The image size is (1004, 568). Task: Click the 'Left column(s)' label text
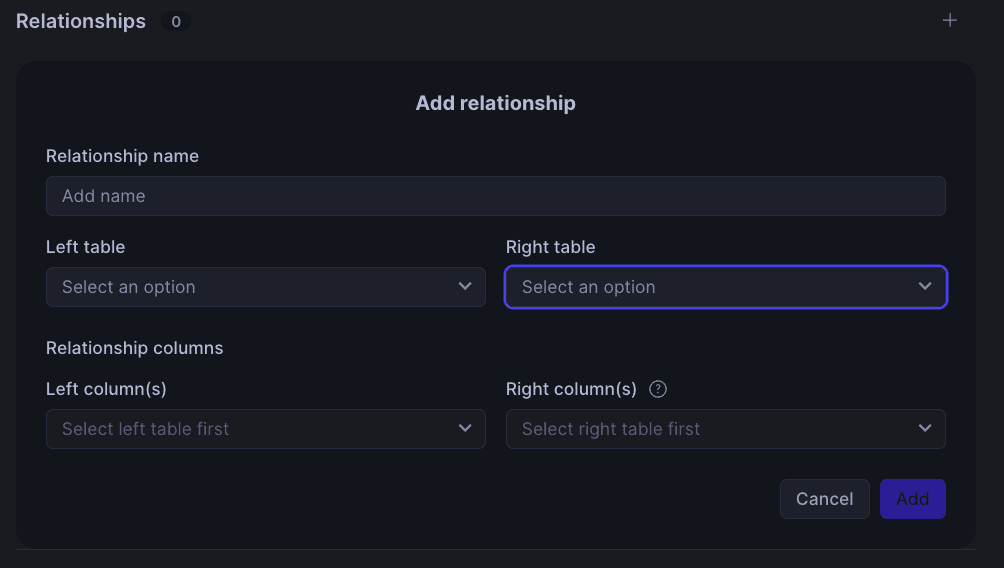coord(106,389)
